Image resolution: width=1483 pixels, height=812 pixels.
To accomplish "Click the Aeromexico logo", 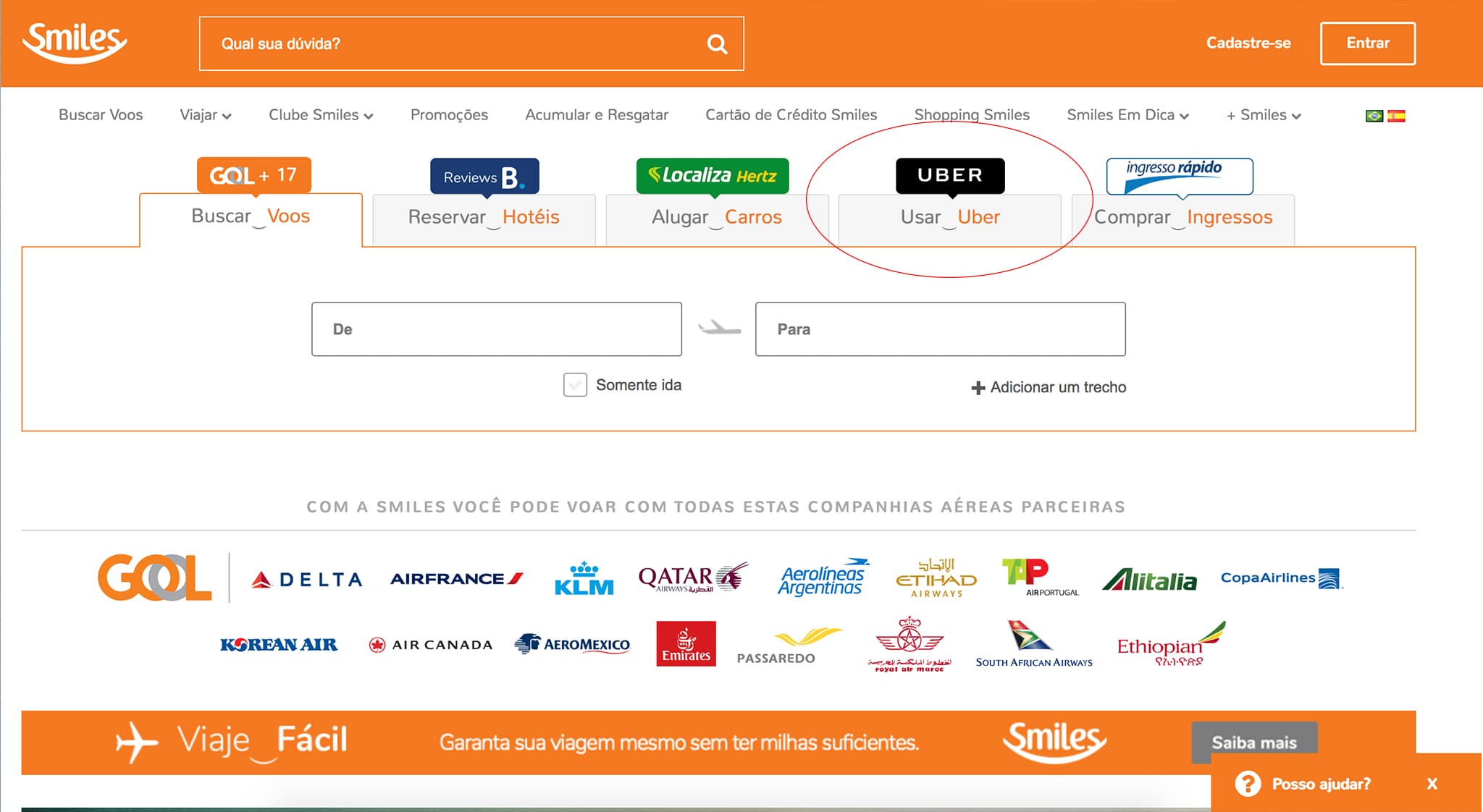I will pyautogui.click(x=572, y=644).
